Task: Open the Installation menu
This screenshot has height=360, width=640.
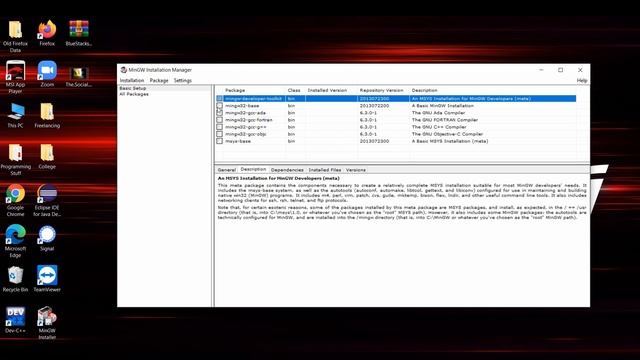Action: point(132,80)
